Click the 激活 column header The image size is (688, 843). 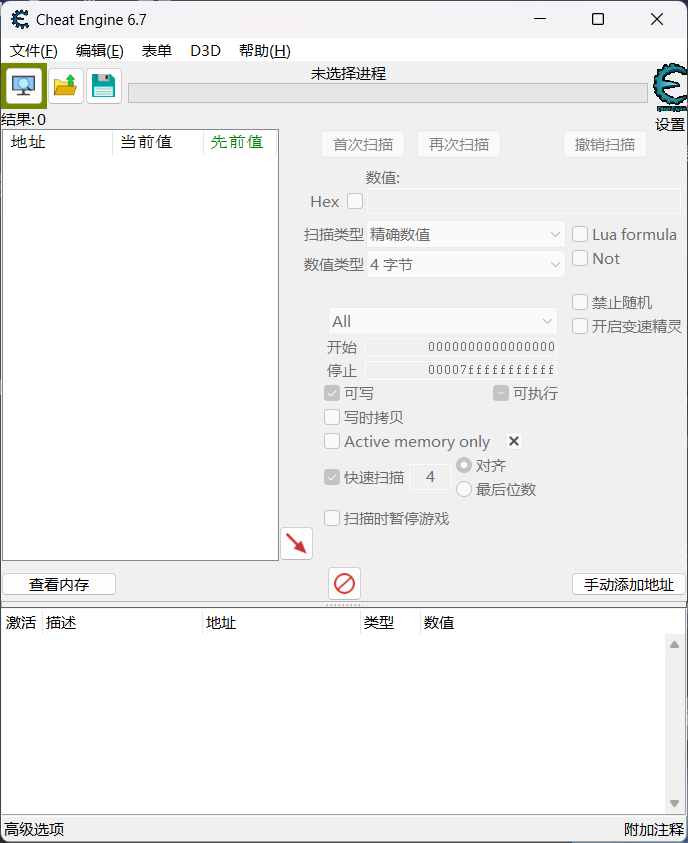pos(21,623)
